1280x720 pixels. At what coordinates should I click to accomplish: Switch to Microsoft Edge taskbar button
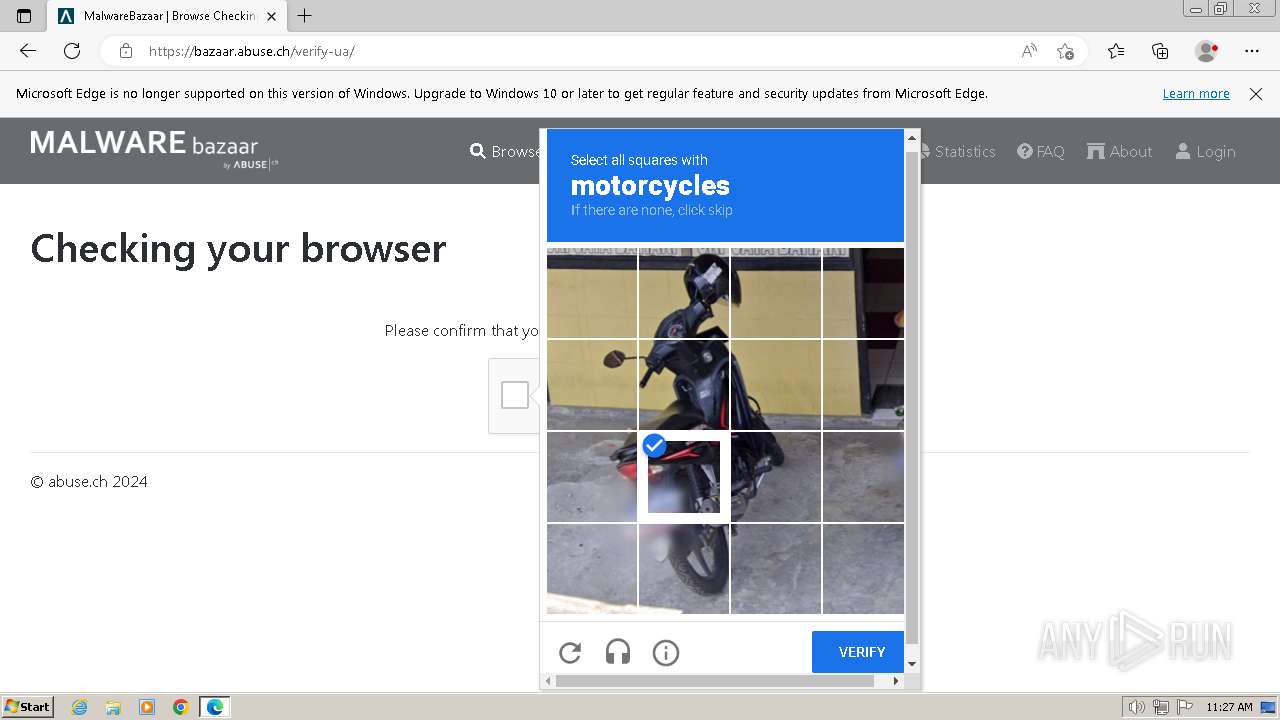pos(215,707)
